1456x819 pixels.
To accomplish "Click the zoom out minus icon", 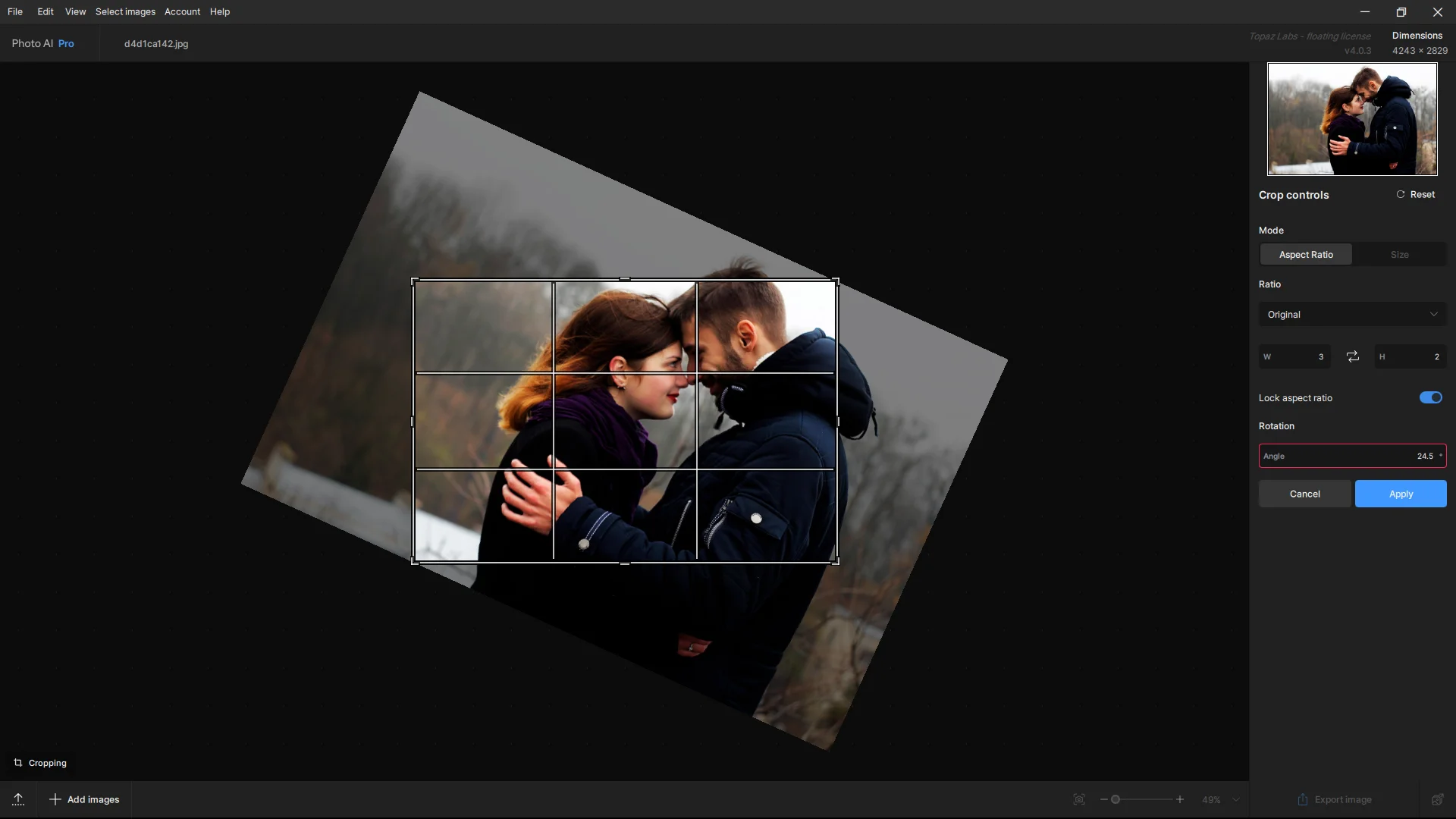I will pos(1103,799).
